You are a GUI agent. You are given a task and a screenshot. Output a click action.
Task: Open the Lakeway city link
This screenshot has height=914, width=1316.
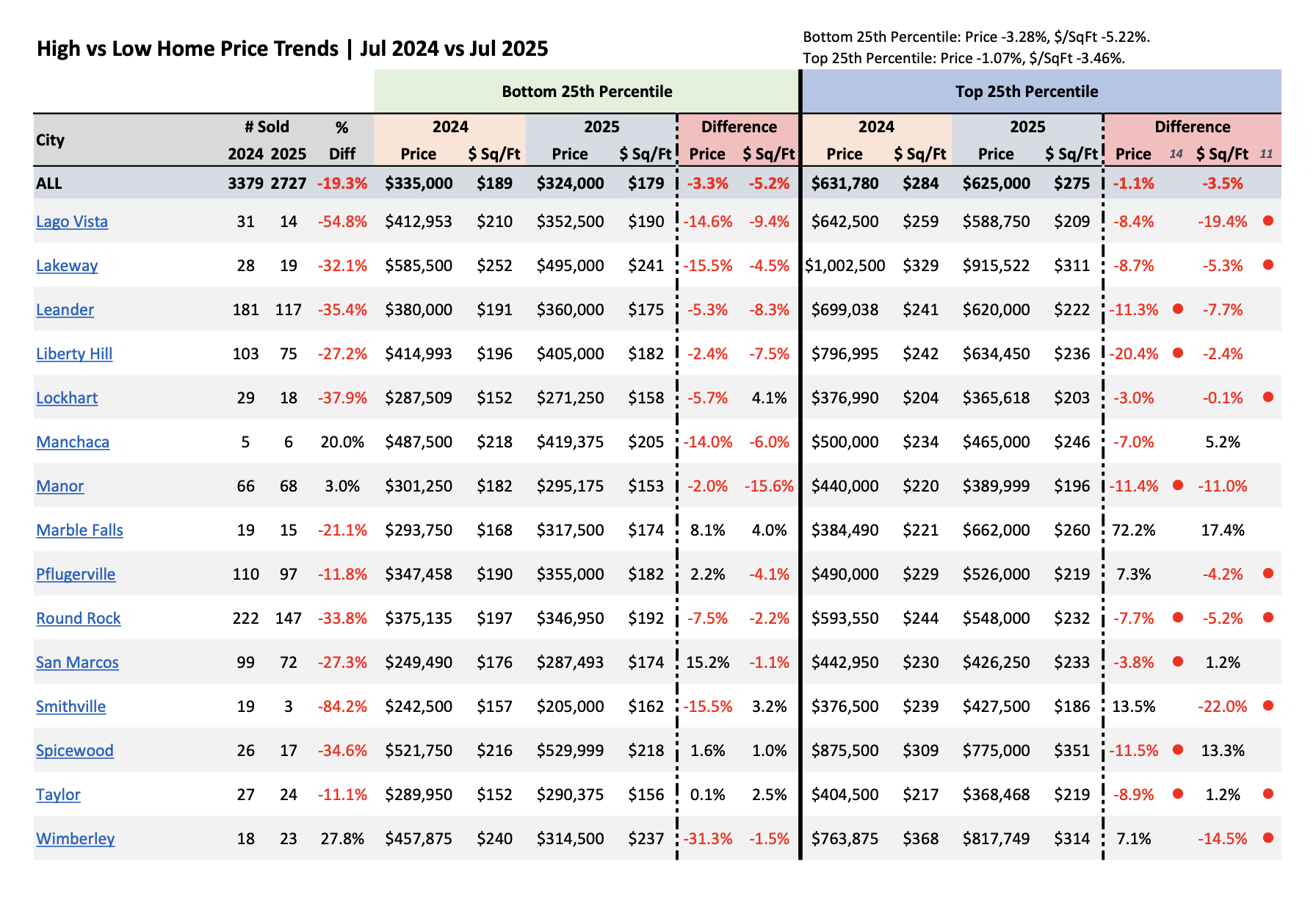coord(67,265)
